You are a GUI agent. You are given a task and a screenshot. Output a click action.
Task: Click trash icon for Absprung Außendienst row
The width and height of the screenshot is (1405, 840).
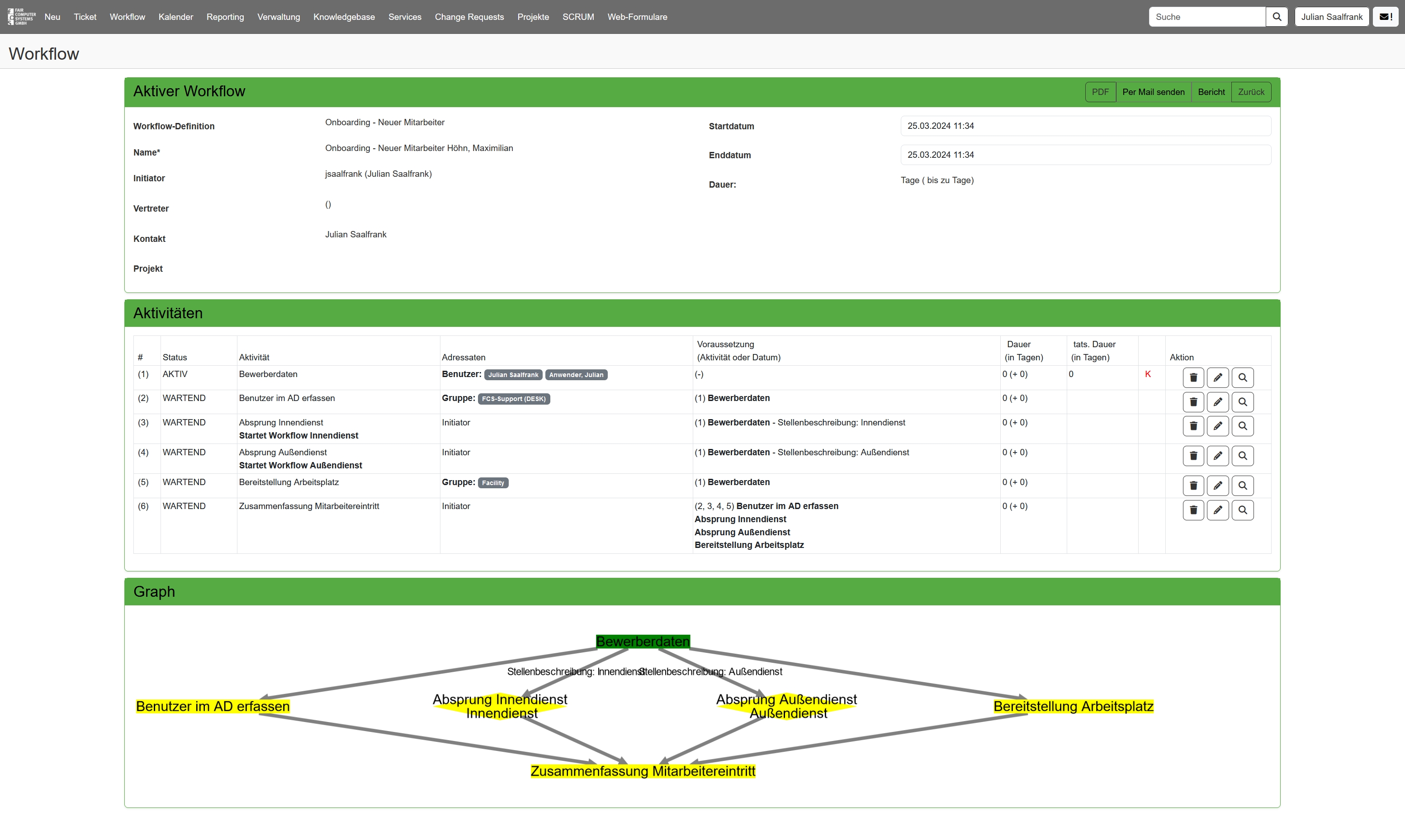tap(1193, 456)
